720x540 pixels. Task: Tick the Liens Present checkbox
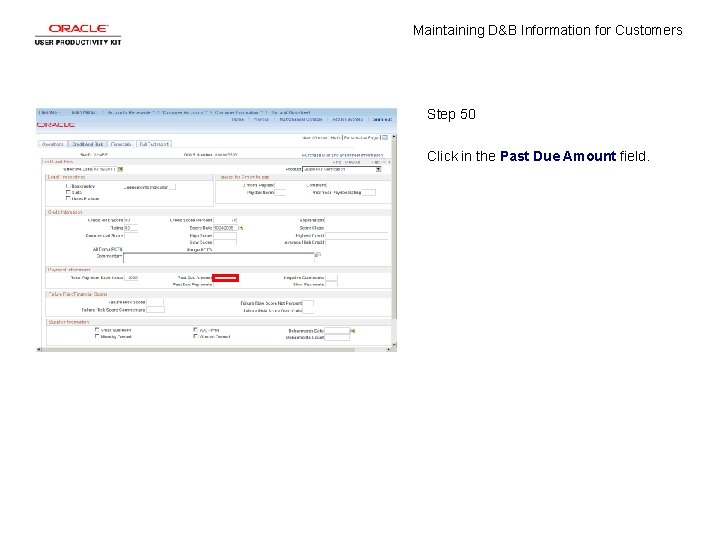pos(68,198)
